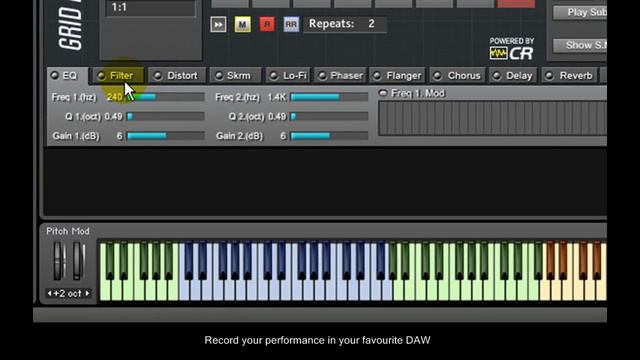Click the Freq 2.(hz) slider
This screenshot has height=360, width=640.
click(329, 97)
